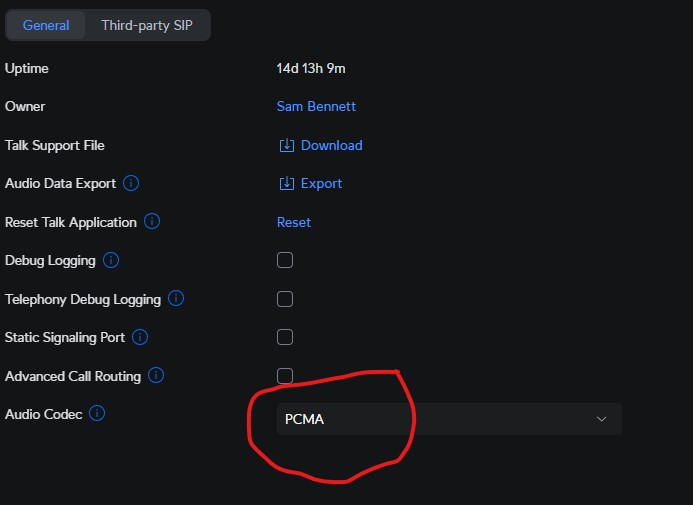Select the General tab
Image resolution: width=693 pixels, height=505 pixels.
pos(46,25)
